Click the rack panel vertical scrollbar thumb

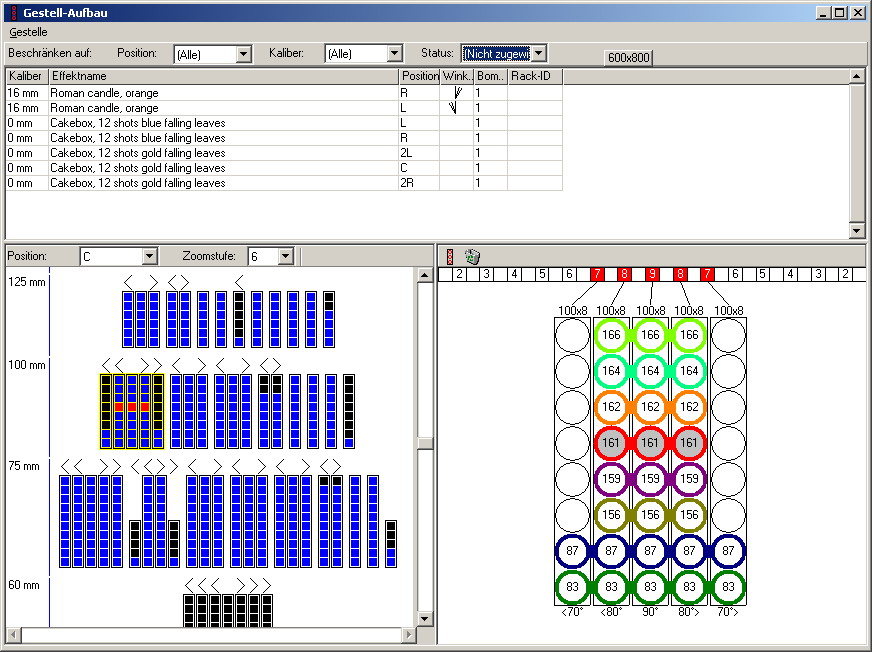pos(425,443)
